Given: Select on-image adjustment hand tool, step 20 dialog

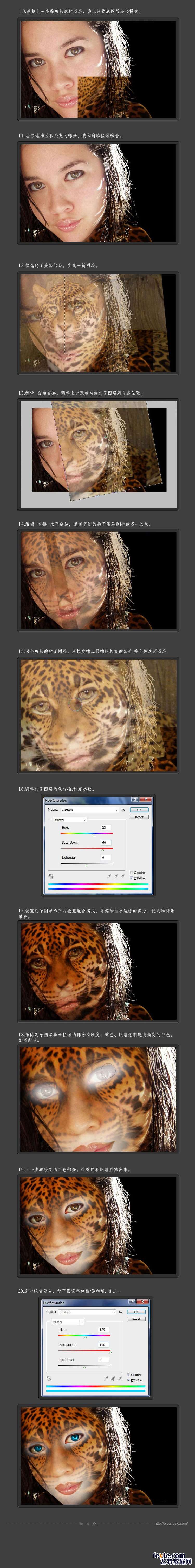Looking at the screenshot, I should (49, 1379).
